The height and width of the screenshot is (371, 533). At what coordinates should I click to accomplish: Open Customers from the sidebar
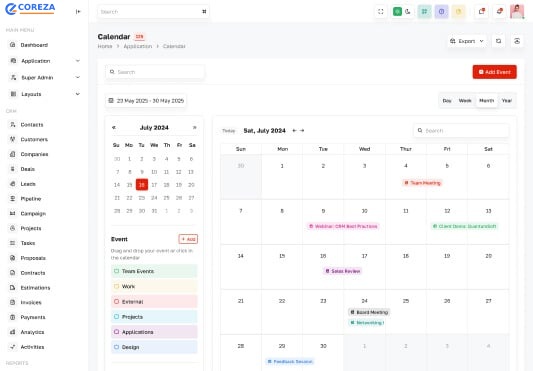click(x=34, y=139)
